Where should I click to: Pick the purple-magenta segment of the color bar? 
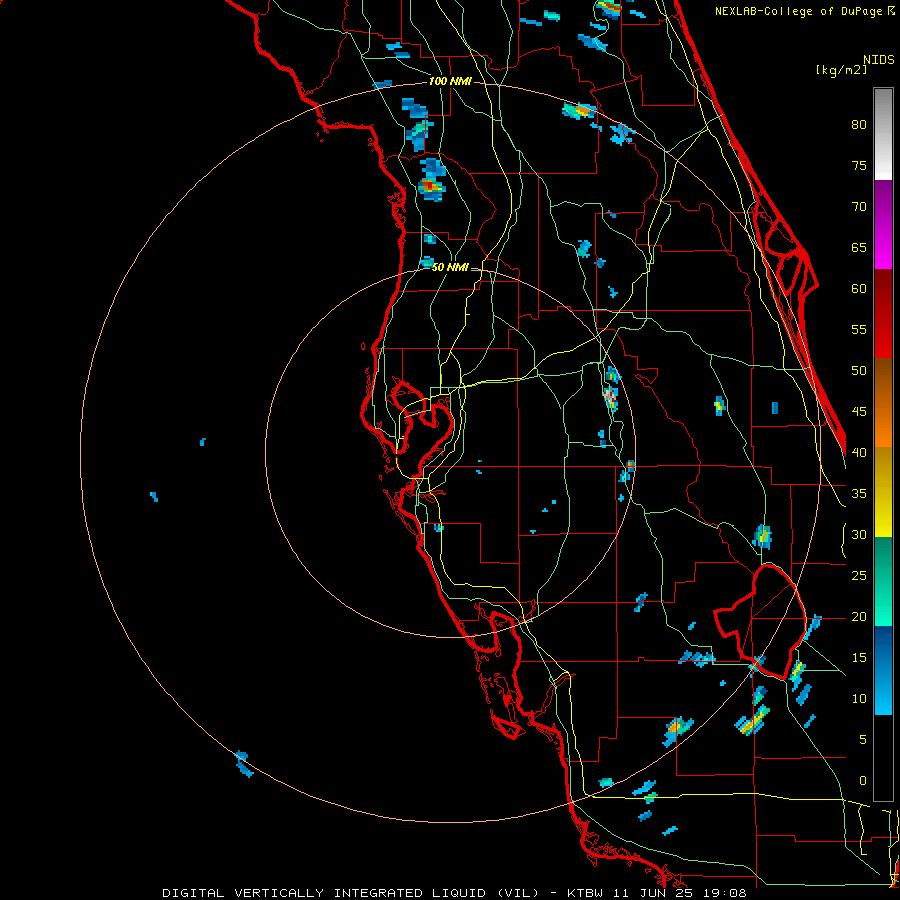883,224
